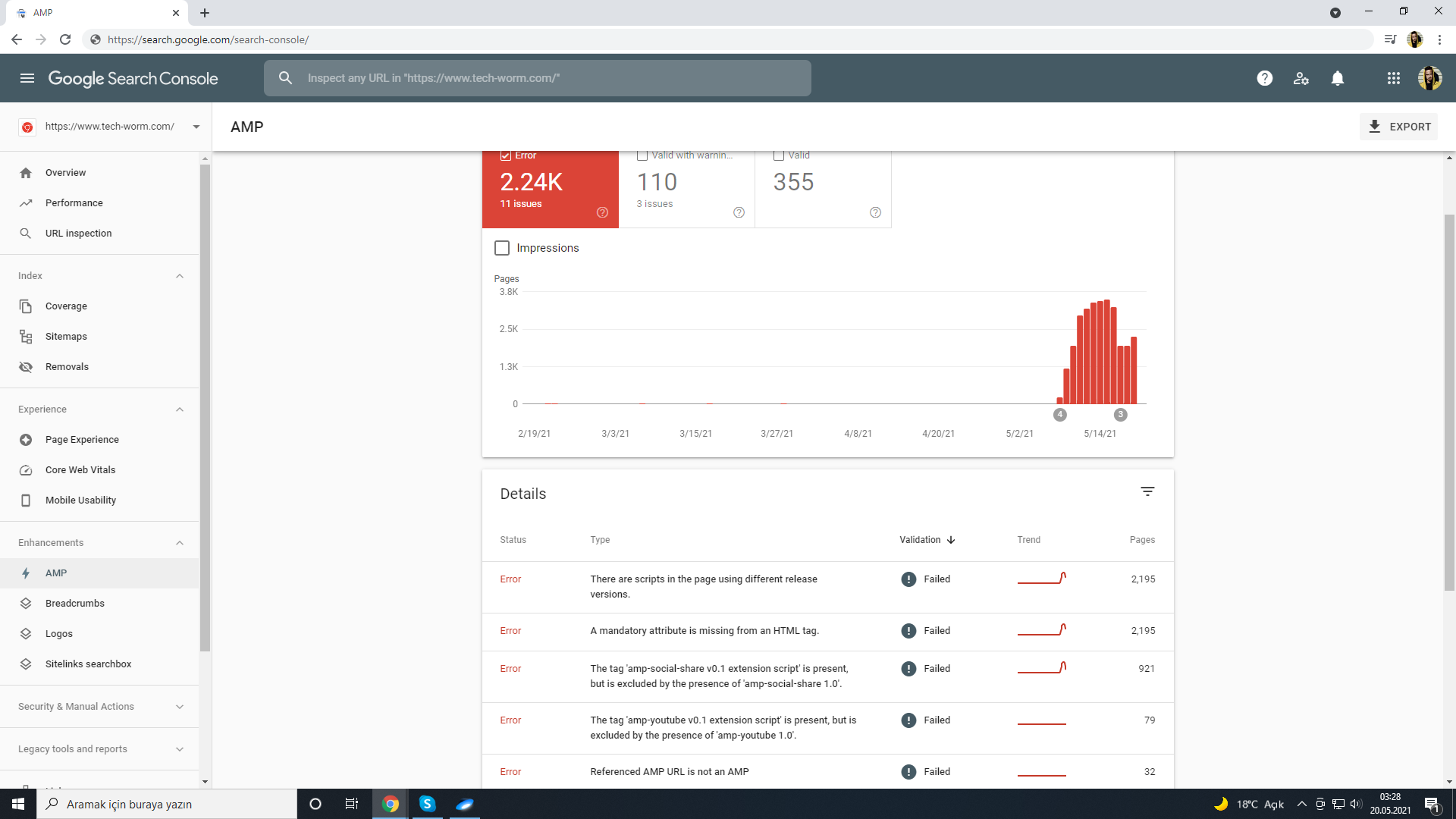Click the main page vertical scrollbar
The height and width of the screenshot is (819, 1456).
[x=1449, y=402]
